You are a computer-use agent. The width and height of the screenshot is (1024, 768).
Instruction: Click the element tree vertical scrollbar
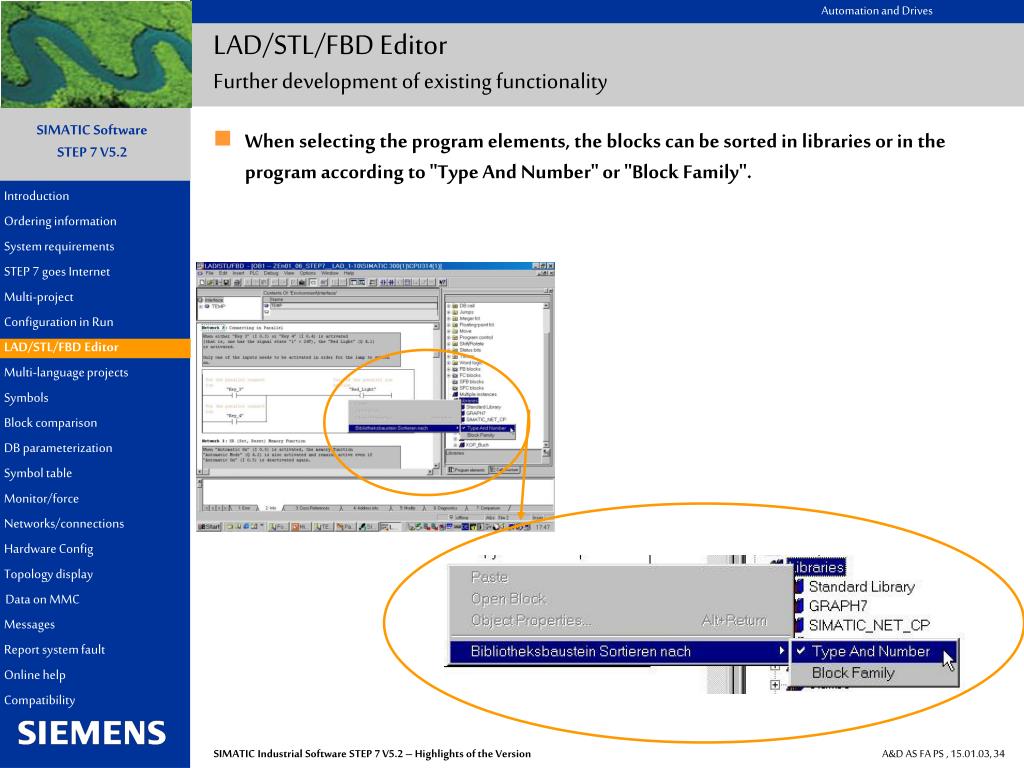pyautogui.click(x=546, y=374)
